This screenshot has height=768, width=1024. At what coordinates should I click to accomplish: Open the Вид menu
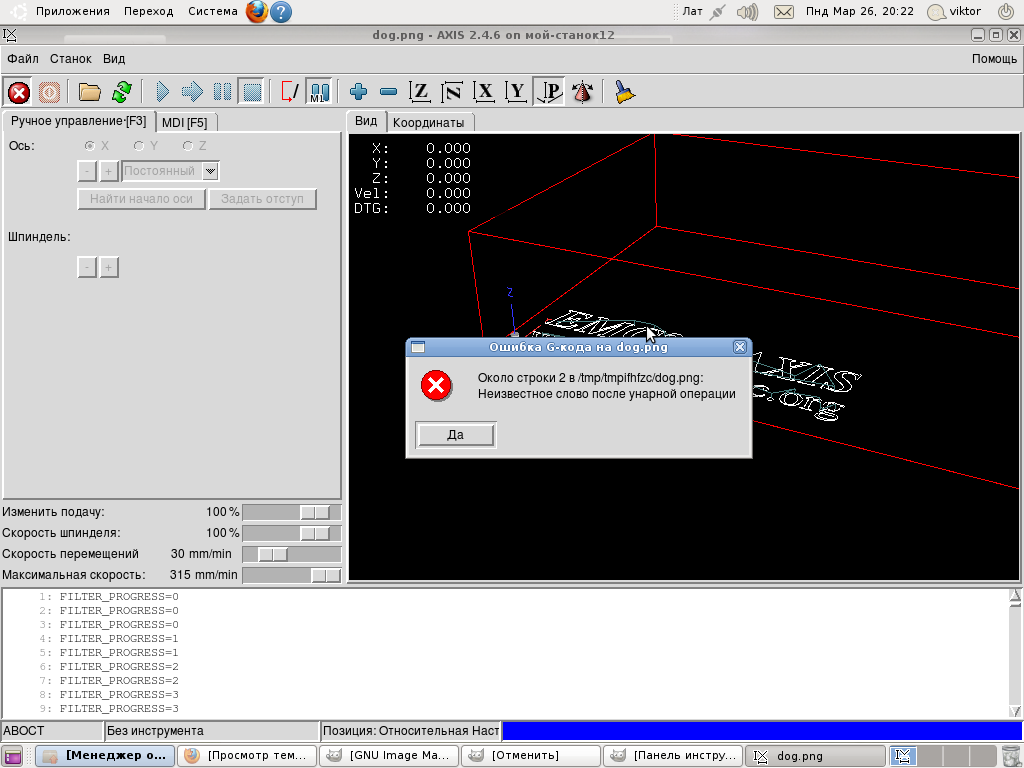click(114, 59)
